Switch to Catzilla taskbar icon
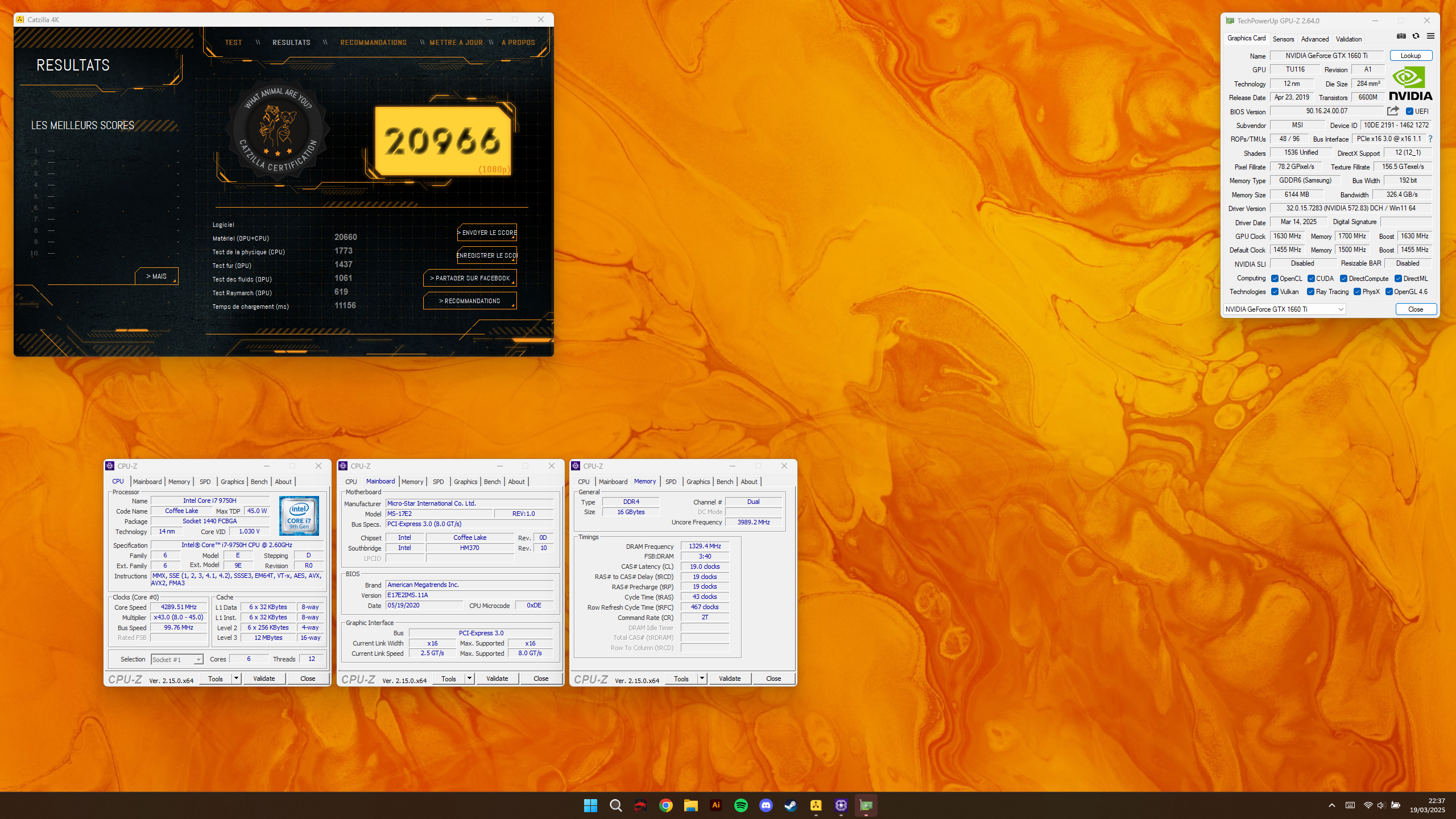1456x819 pixels. 816,805
